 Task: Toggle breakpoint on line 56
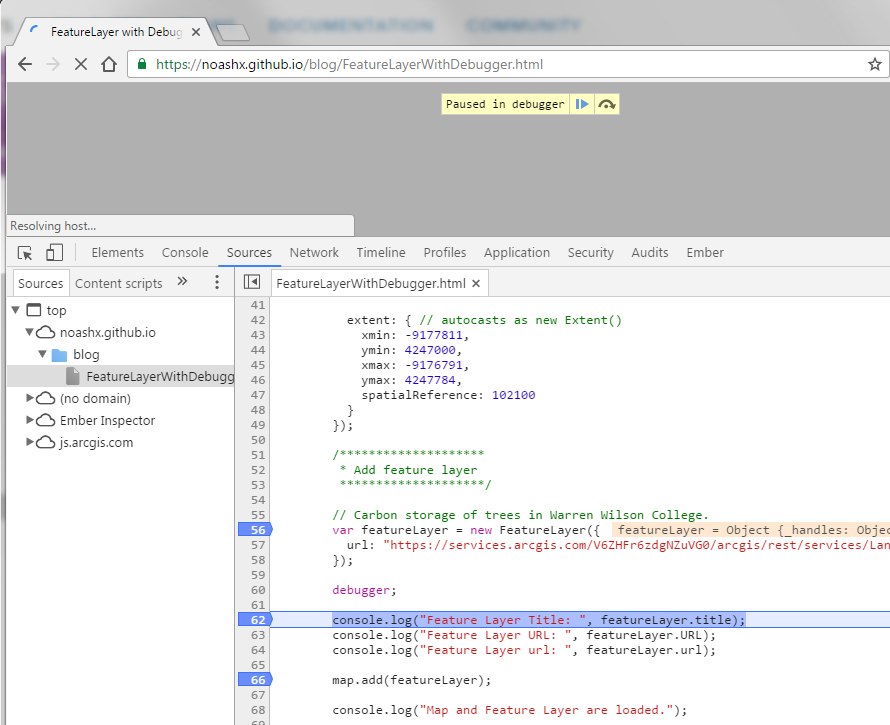[255, 530]
